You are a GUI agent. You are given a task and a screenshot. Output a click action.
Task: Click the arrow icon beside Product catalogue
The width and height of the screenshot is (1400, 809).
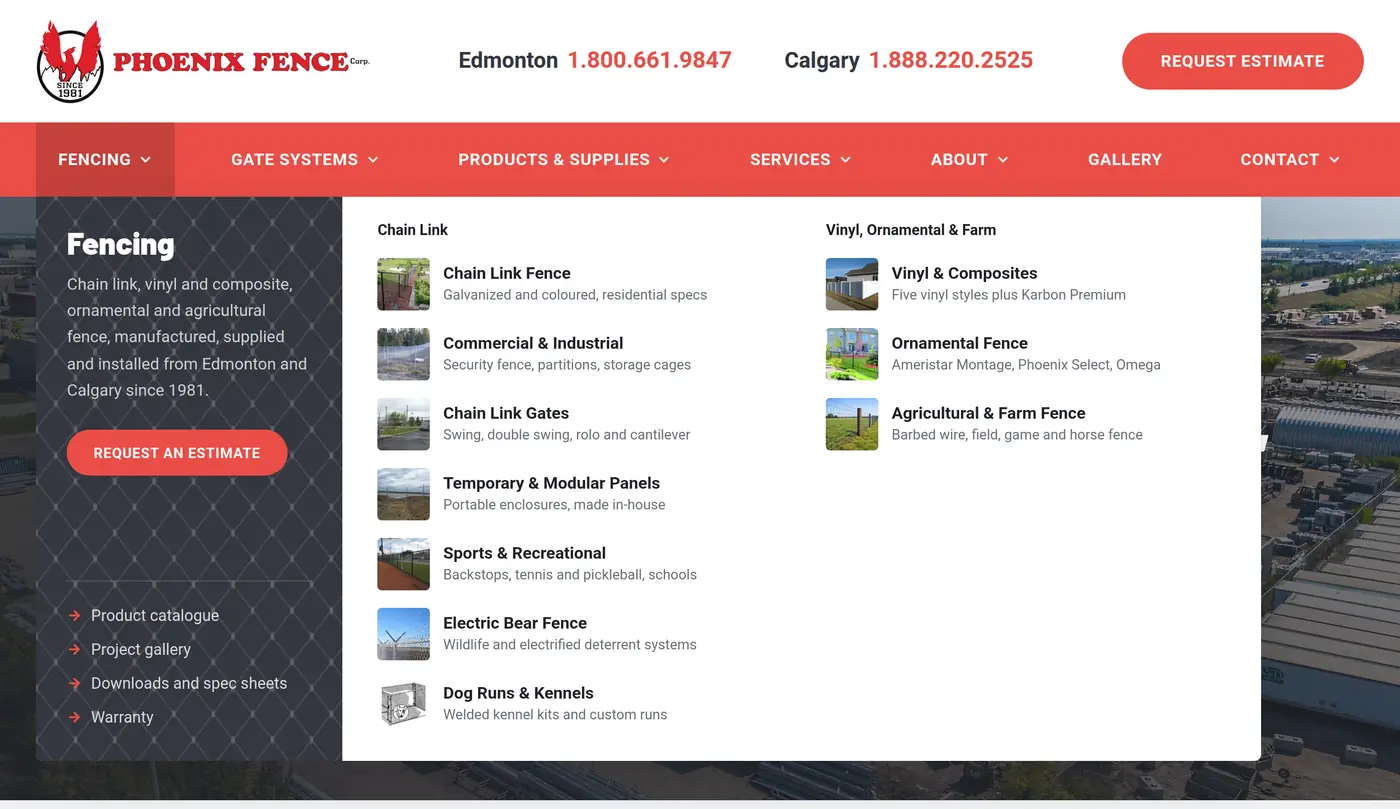(74, 616)
